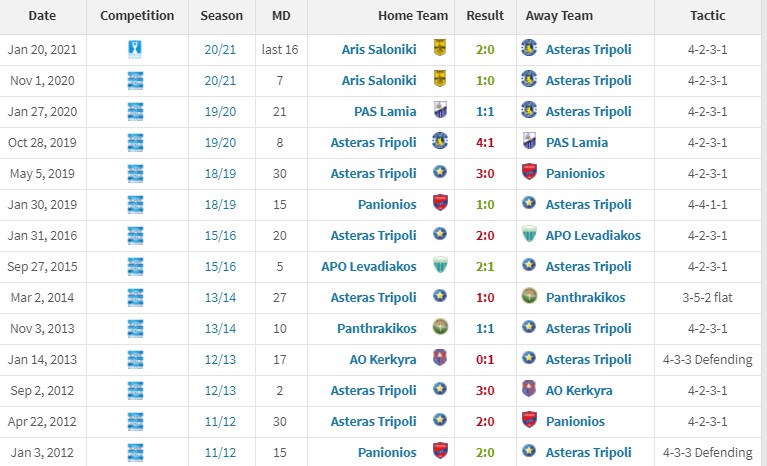Click APO Levadiakos away crest, Jan 31, 2016
Screen dimensions: 767x466
point(529,234)
